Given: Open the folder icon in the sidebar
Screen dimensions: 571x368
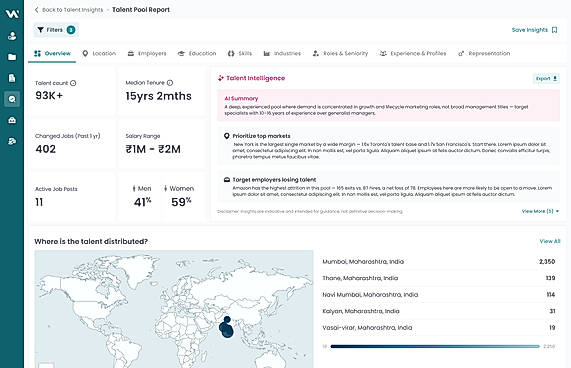Looking at the screenshot, I should tap(12, 57).
